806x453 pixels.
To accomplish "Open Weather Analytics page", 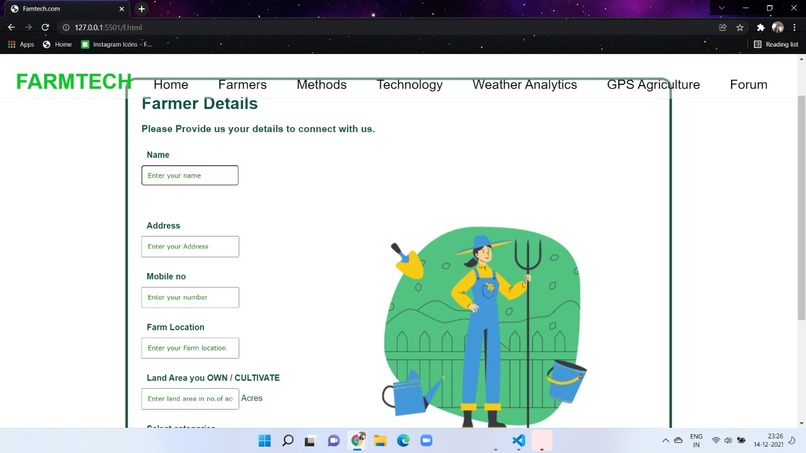I will 524,84.
